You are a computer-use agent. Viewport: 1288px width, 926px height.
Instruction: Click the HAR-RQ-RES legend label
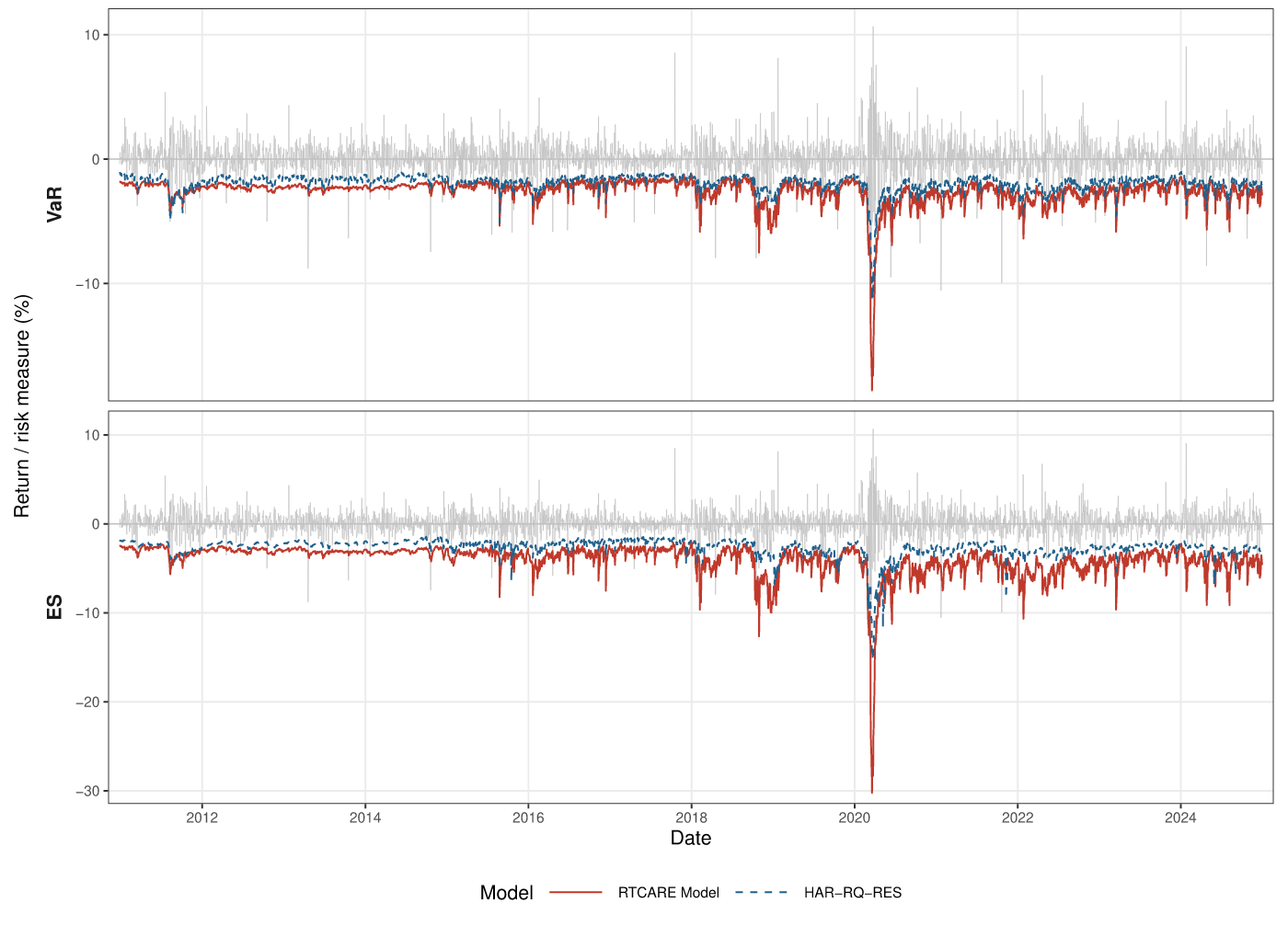[x=853, y=893]
